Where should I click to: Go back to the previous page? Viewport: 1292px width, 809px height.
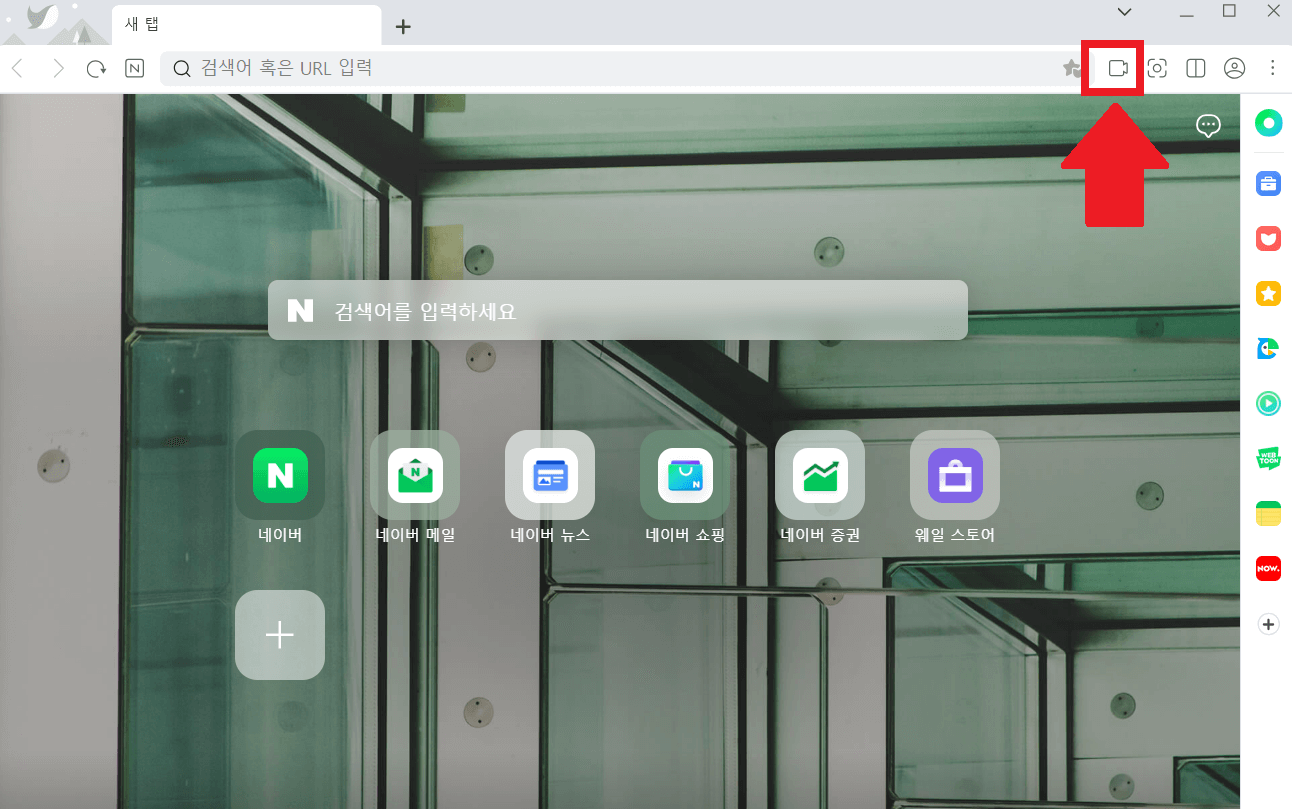17,68
